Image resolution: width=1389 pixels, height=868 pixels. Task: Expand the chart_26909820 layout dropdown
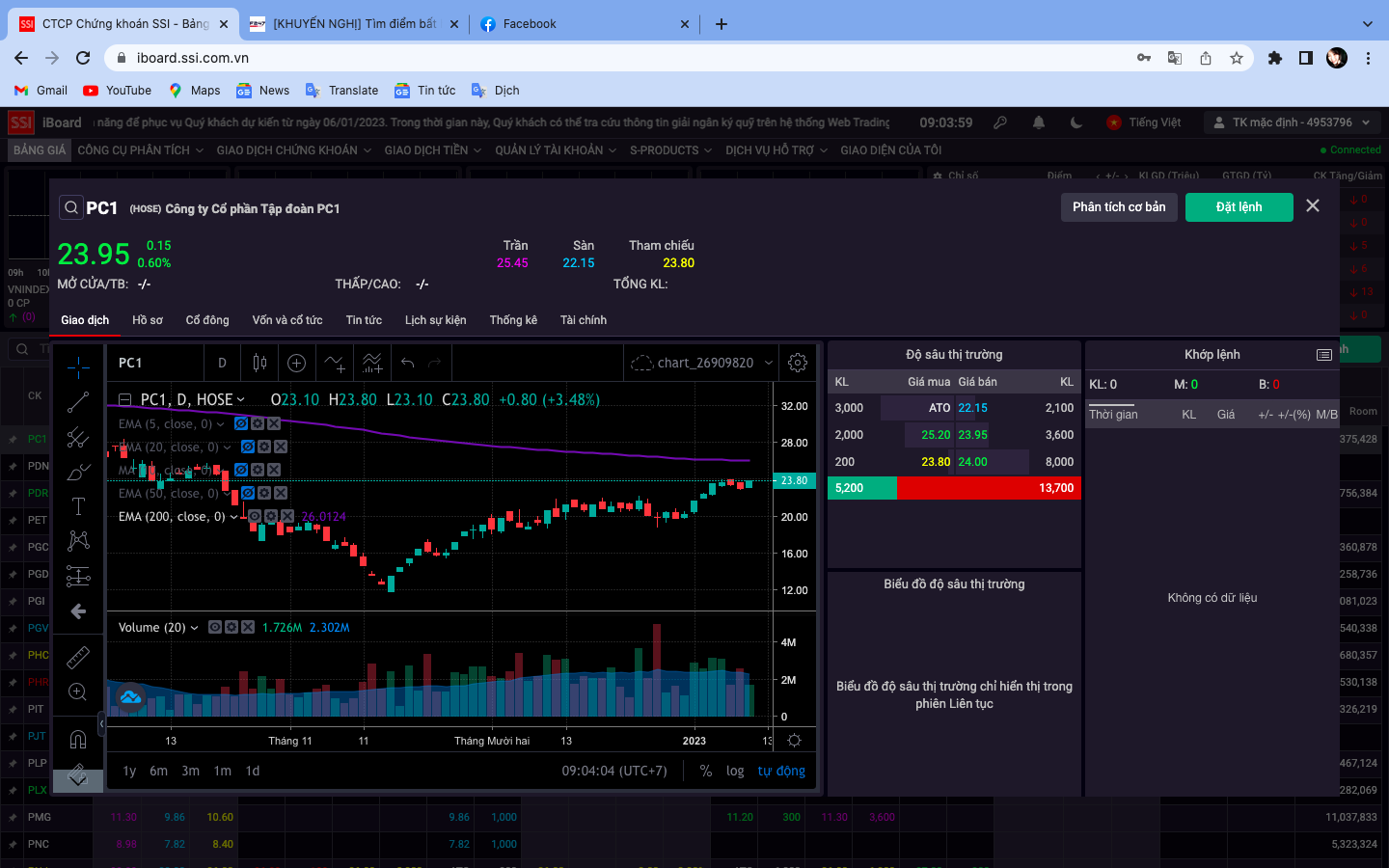click(769, 363)
